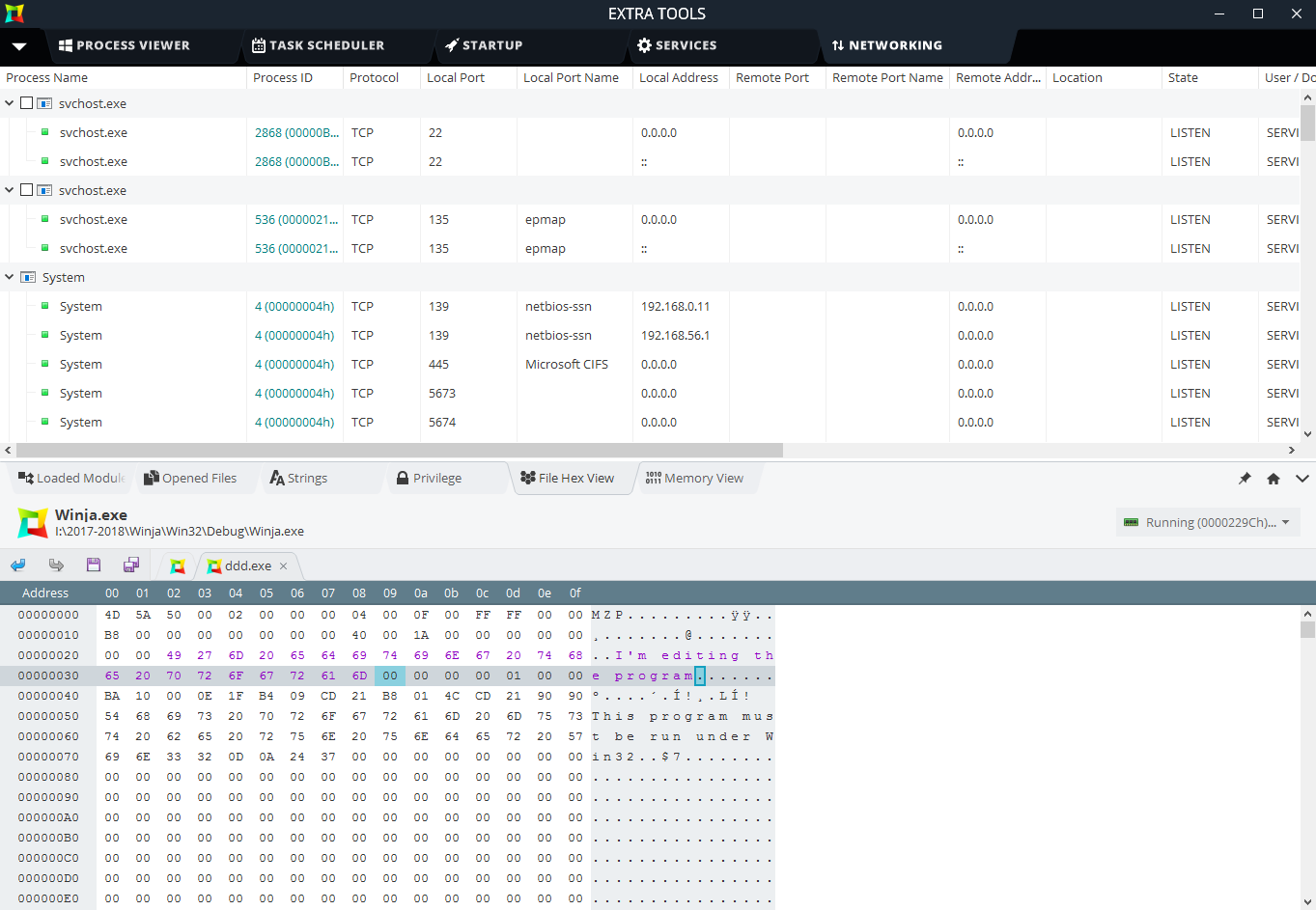
Task: Open the Memory View tab
Action: tap(694, 479)
